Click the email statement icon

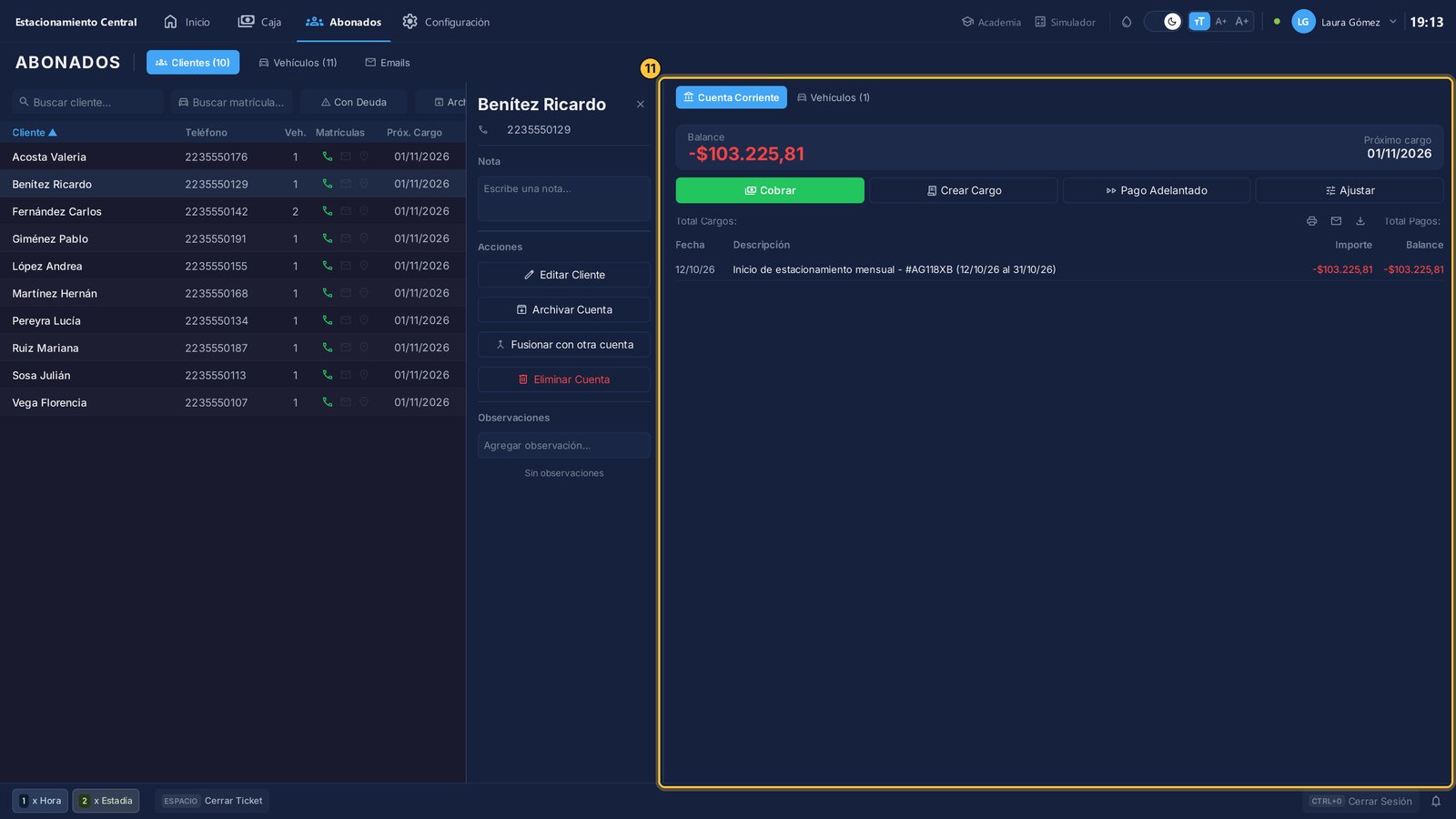(x=1336, y=221)
